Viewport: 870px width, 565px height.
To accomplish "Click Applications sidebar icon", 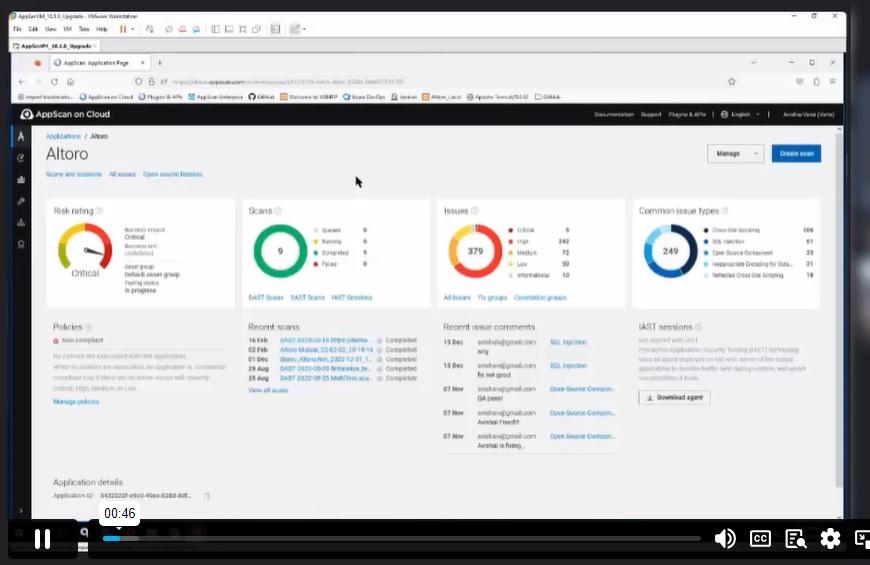I will click(x=21, y=136).
